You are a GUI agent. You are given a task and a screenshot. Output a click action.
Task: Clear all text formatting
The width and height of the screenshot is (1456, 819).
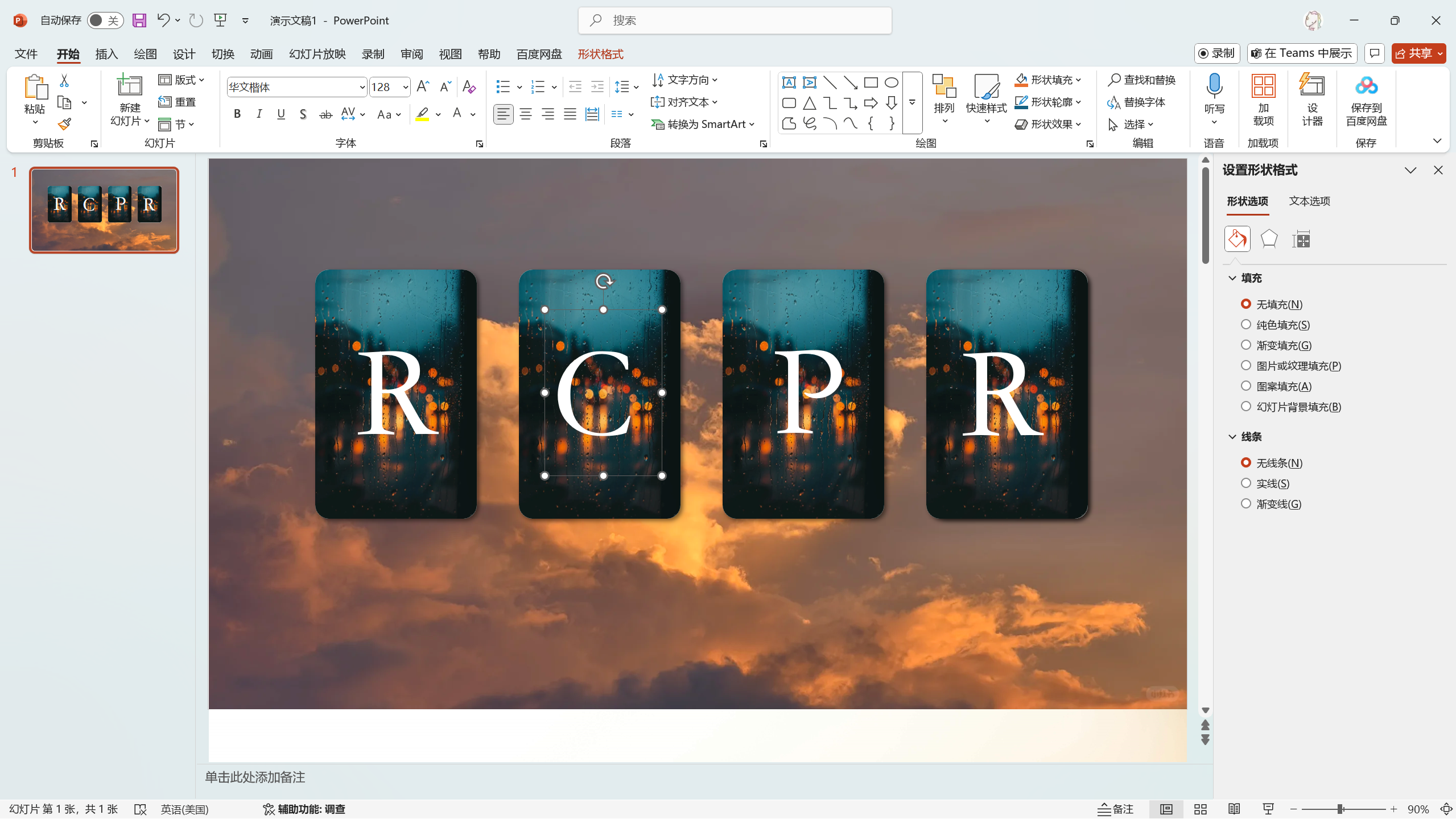point(469,86)
